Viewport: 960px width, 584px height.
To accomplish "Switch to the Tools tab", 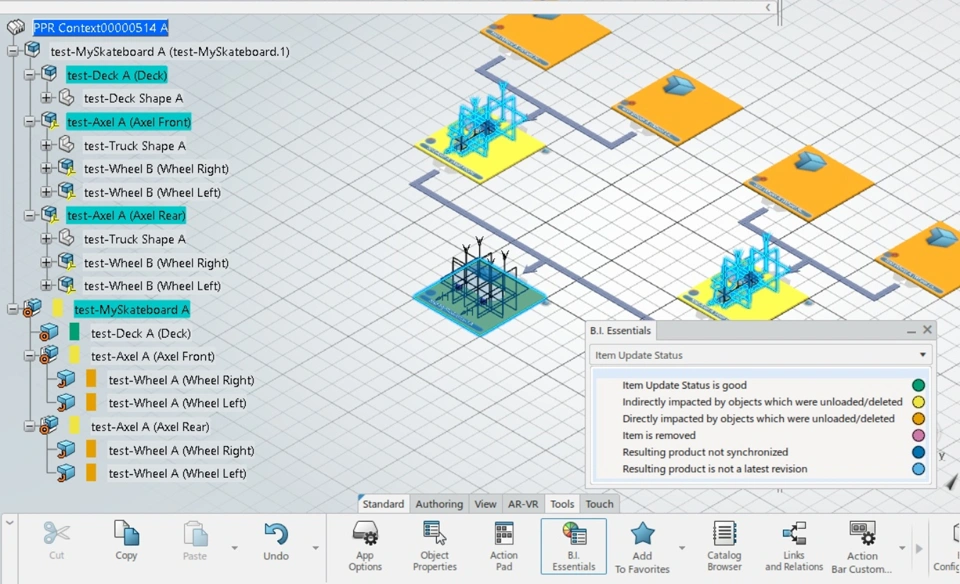I will point(561,504).
